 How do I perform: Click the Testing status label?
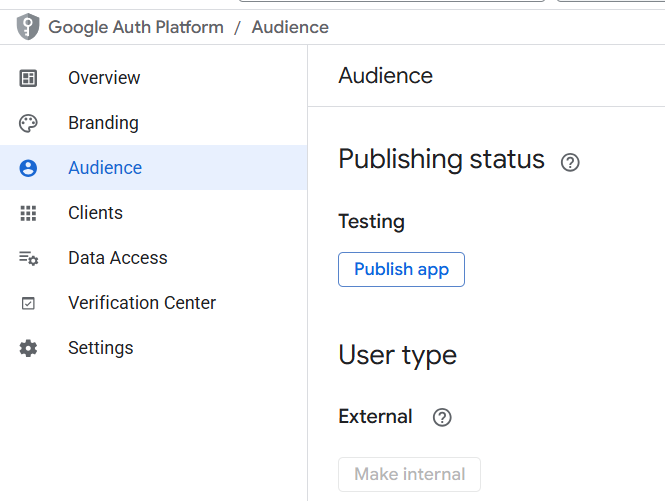tap(372, 221)
